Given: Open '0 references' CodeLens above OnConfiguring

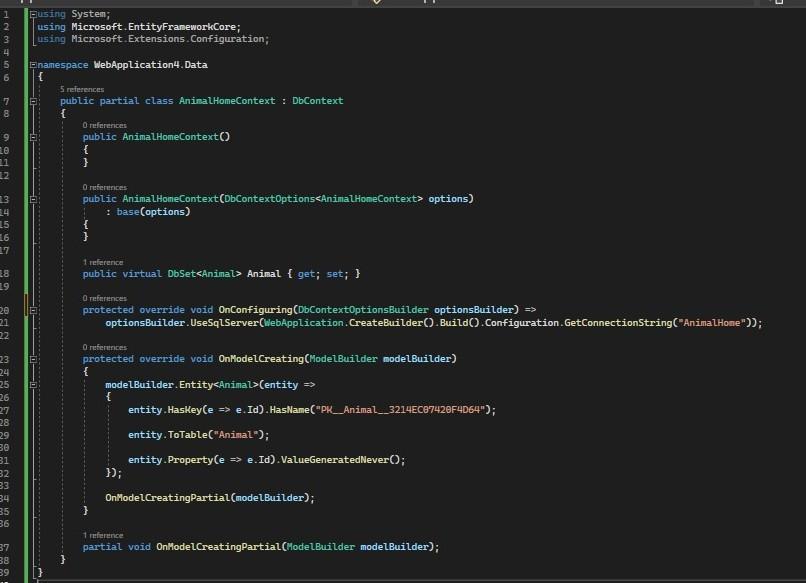Looking at the screenshot, I should (104, 298).
